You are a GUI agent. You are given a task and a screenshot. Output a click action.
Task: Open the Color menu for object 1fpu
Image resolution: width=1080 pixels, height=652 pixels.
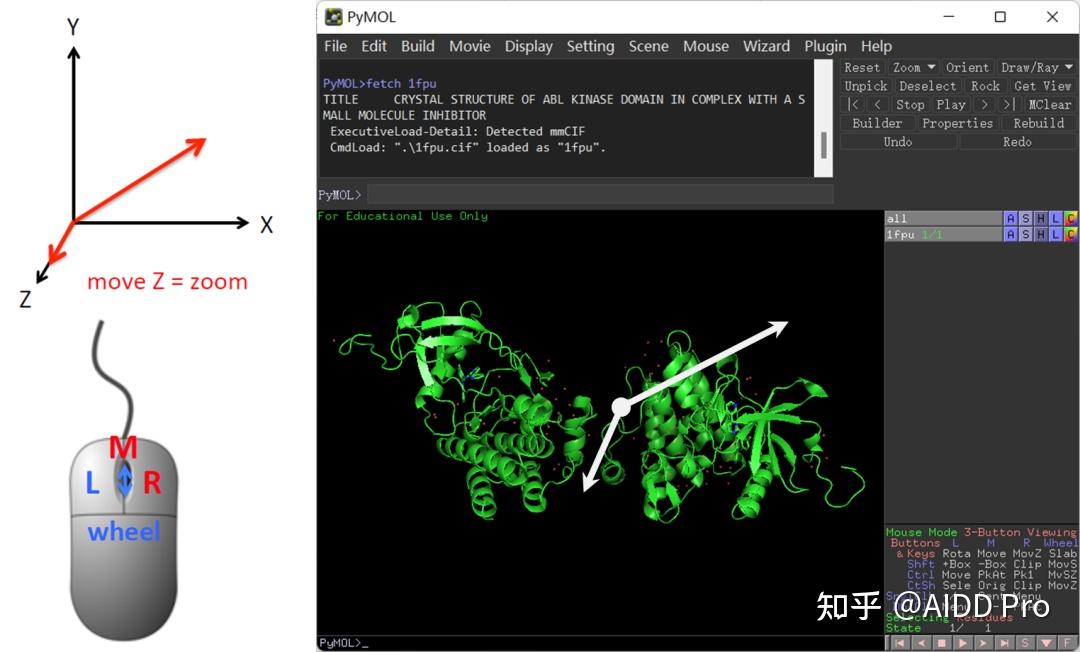tap(1071, 234)
